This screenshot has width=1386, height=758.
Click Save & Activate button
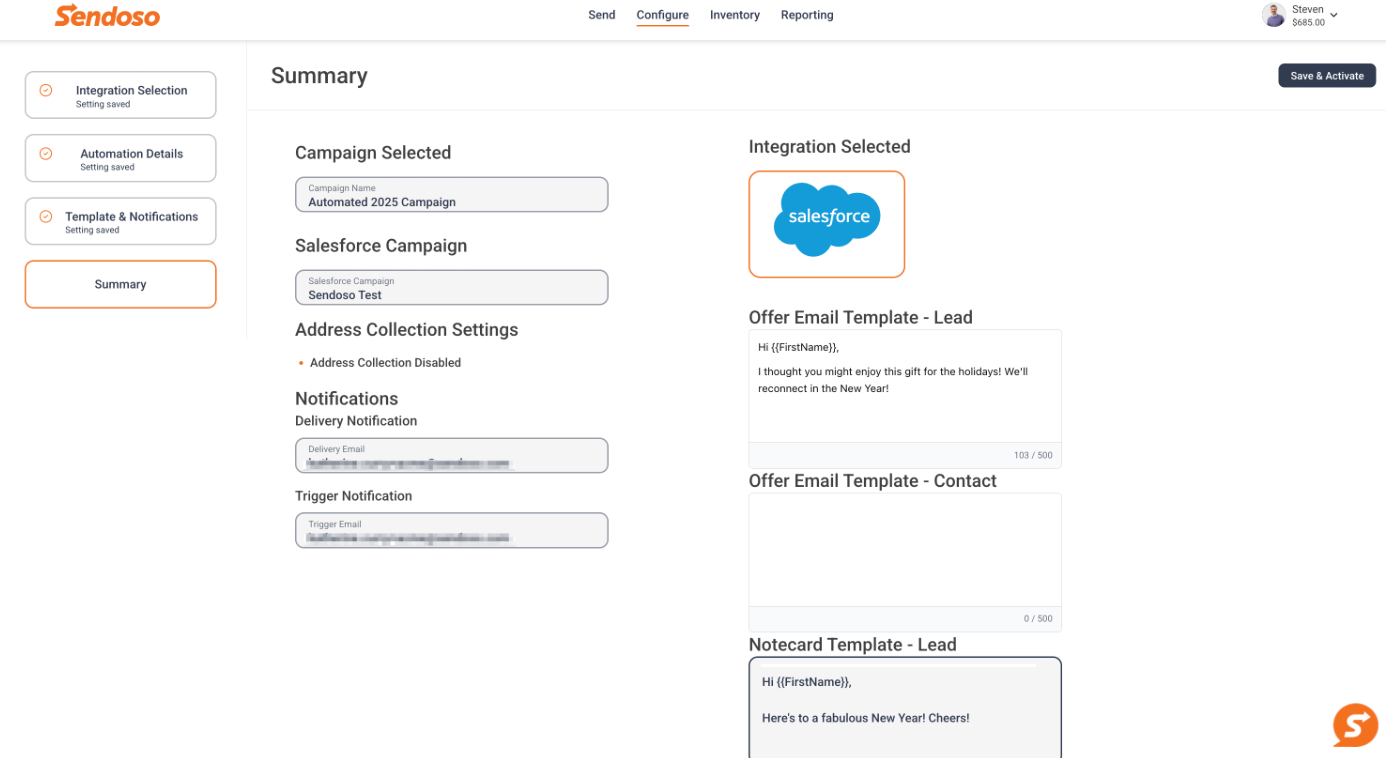1327,76
